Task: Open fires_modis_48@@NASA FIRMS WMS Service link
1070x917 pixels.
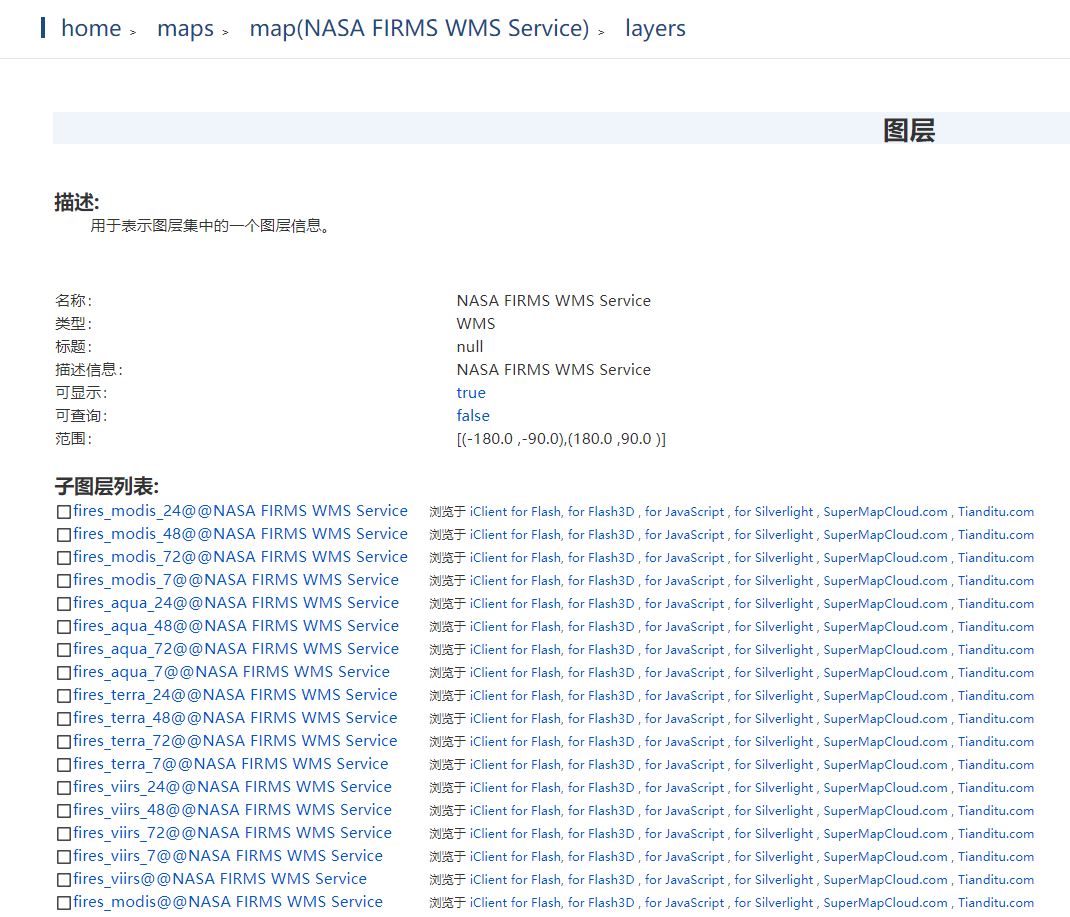Action: [240, 534]
